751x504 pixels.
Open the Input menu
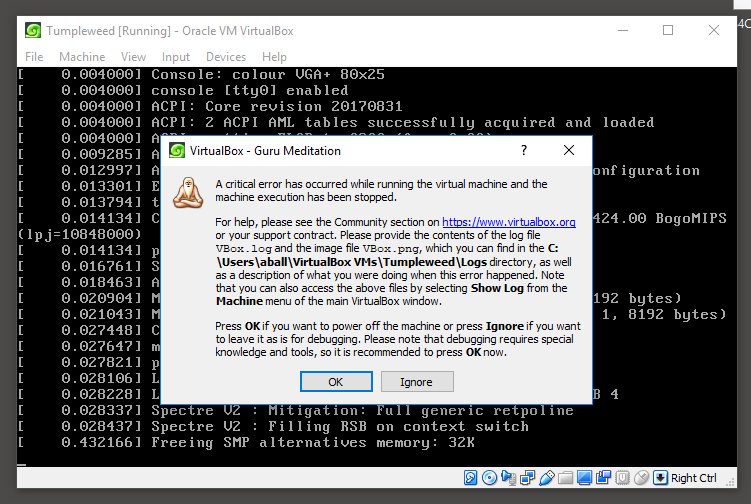176,57
